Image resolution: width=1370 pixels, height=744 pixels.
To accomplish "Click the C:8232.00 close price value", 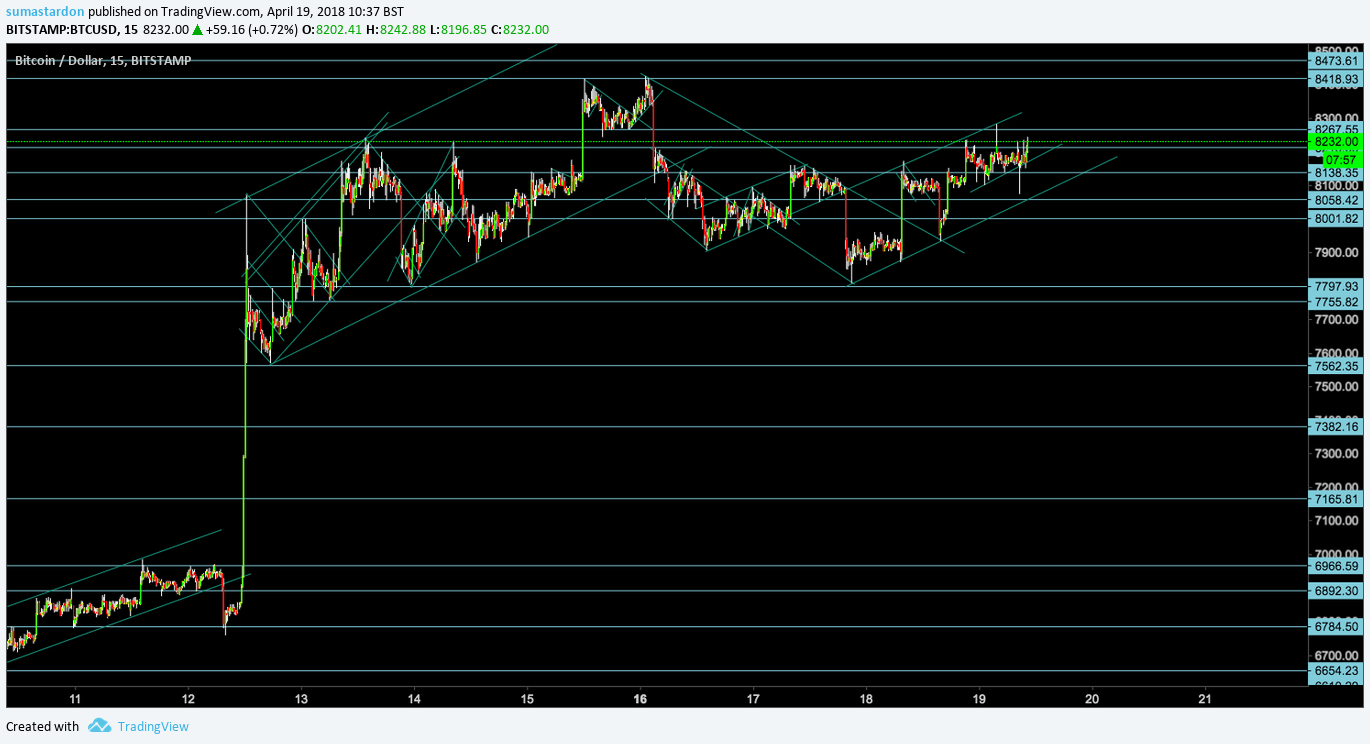I will pyautogui.click(x=520, y=30).
